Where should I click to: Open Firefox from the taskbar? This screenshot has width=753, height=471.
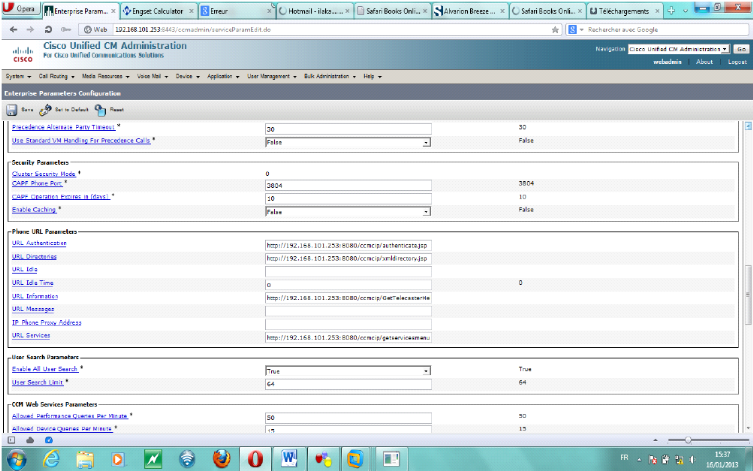(x=221, y=459)
